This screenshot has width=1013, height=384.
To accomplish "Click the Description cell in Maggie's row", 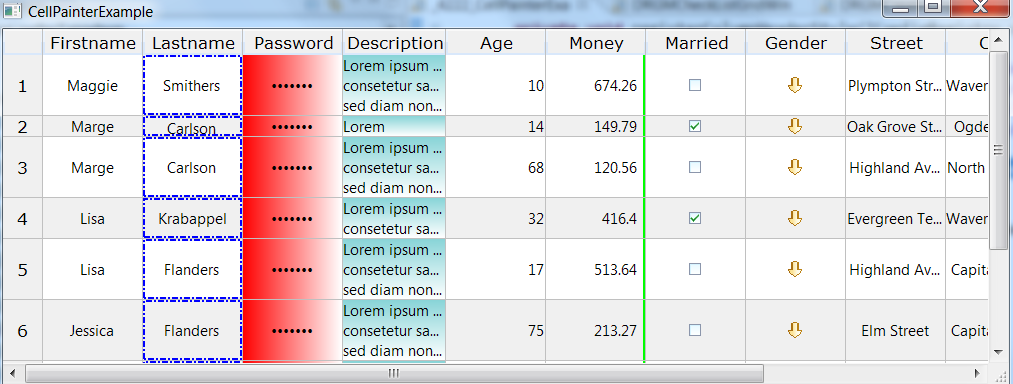I will tap(394, 85).
